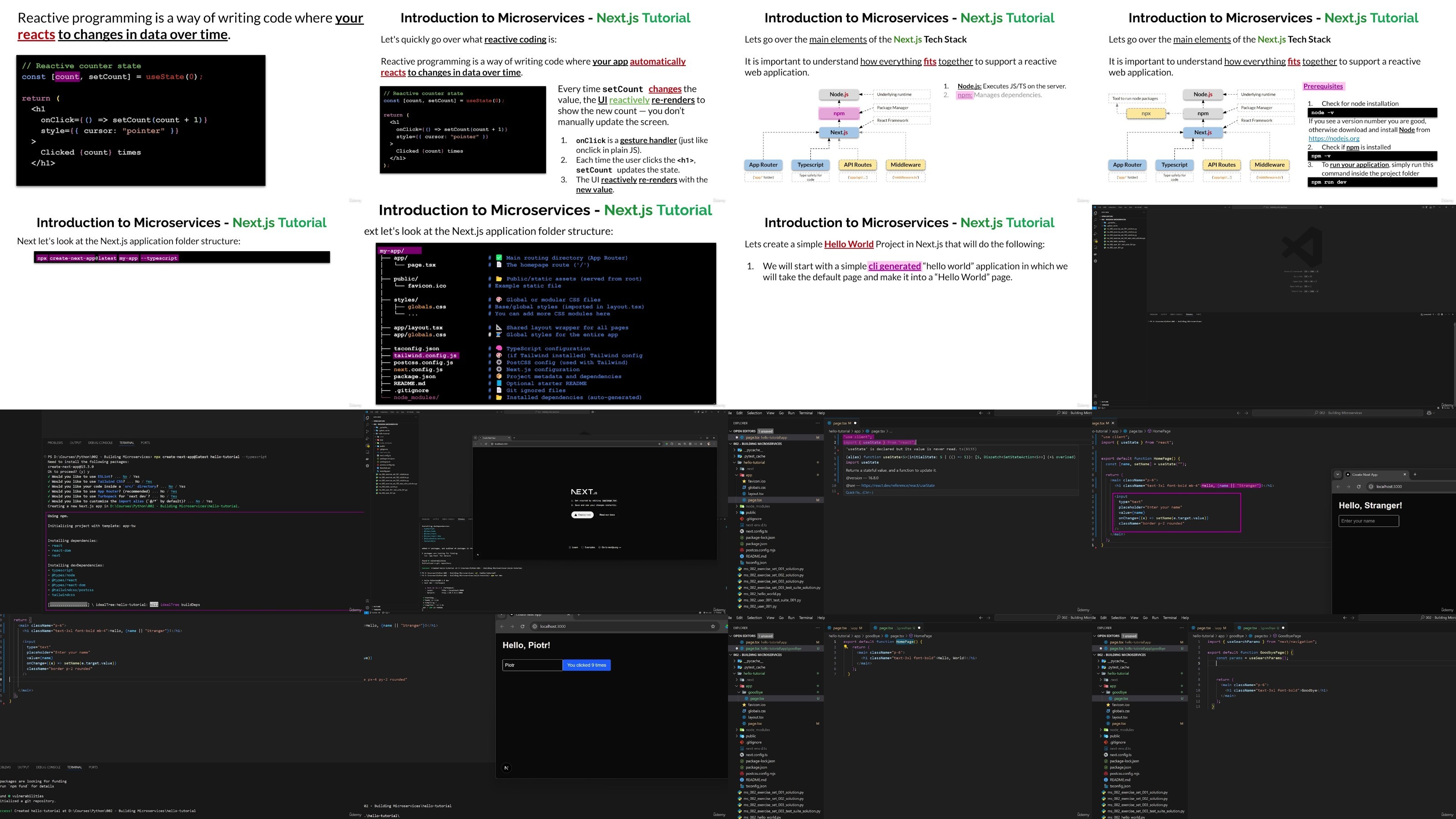Screen dimensions: 1456x819
Task: Click the goodbye breadcrumb in the Hello World HomePage window
Action: tap(873, 636)
